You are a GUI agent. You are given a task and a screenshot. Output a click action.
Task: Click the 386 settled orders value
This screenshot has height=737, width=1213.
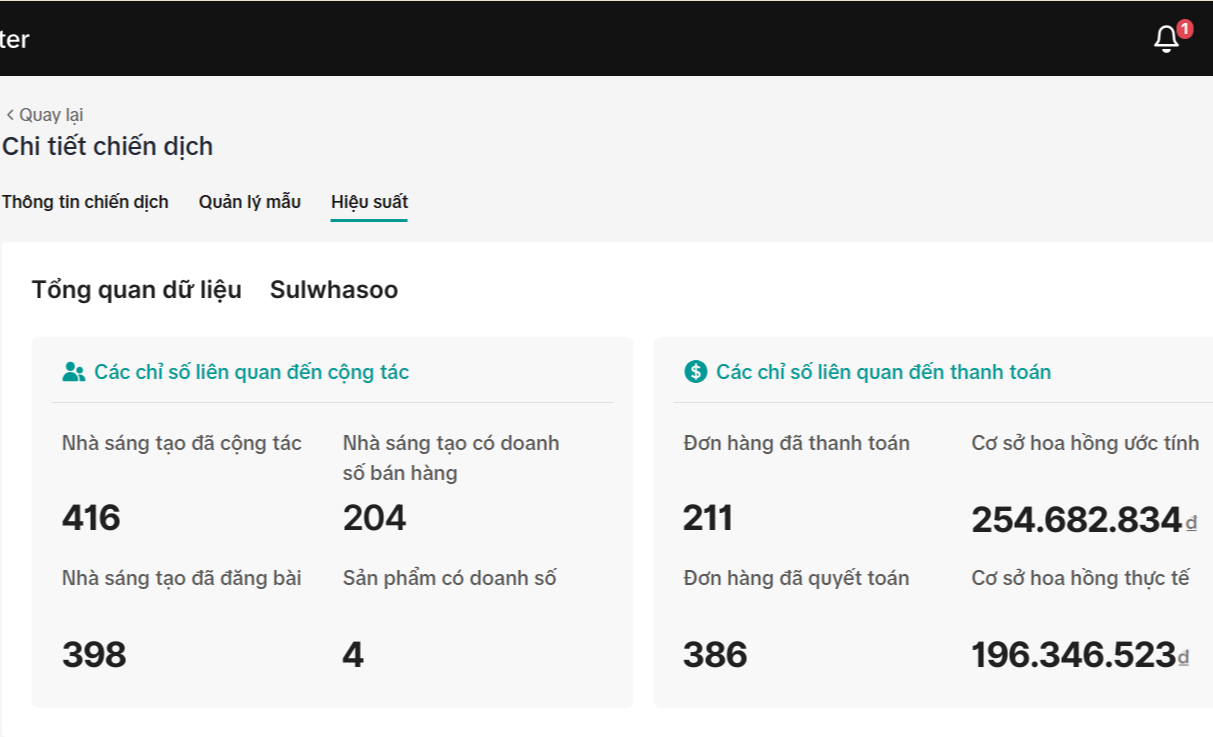[715, 655]
